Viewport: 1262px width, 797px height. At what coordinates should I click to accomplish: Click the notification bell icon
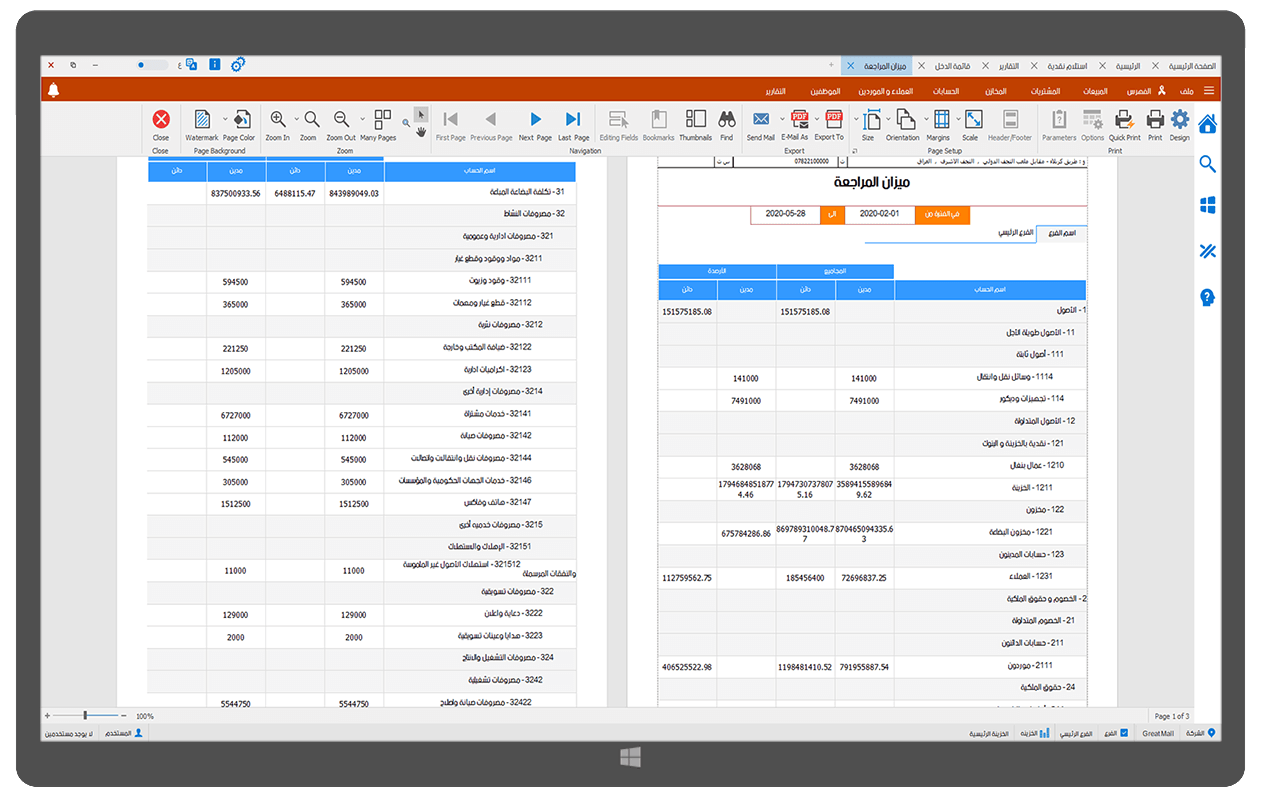pyautogui.click(x=54, y=91)
